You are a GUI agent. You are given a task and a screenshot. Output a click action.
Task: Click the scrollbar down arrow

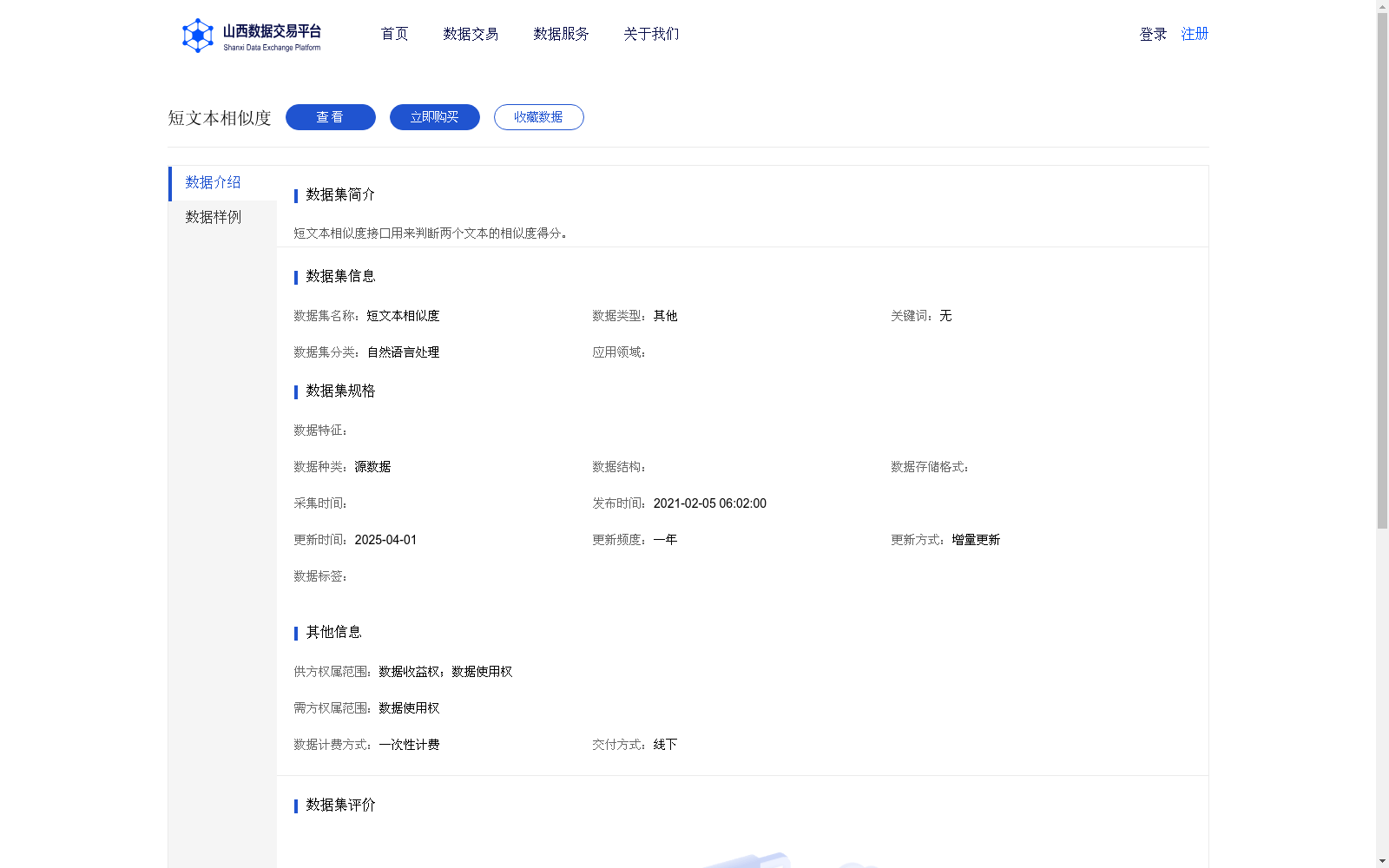(1382, 861)
